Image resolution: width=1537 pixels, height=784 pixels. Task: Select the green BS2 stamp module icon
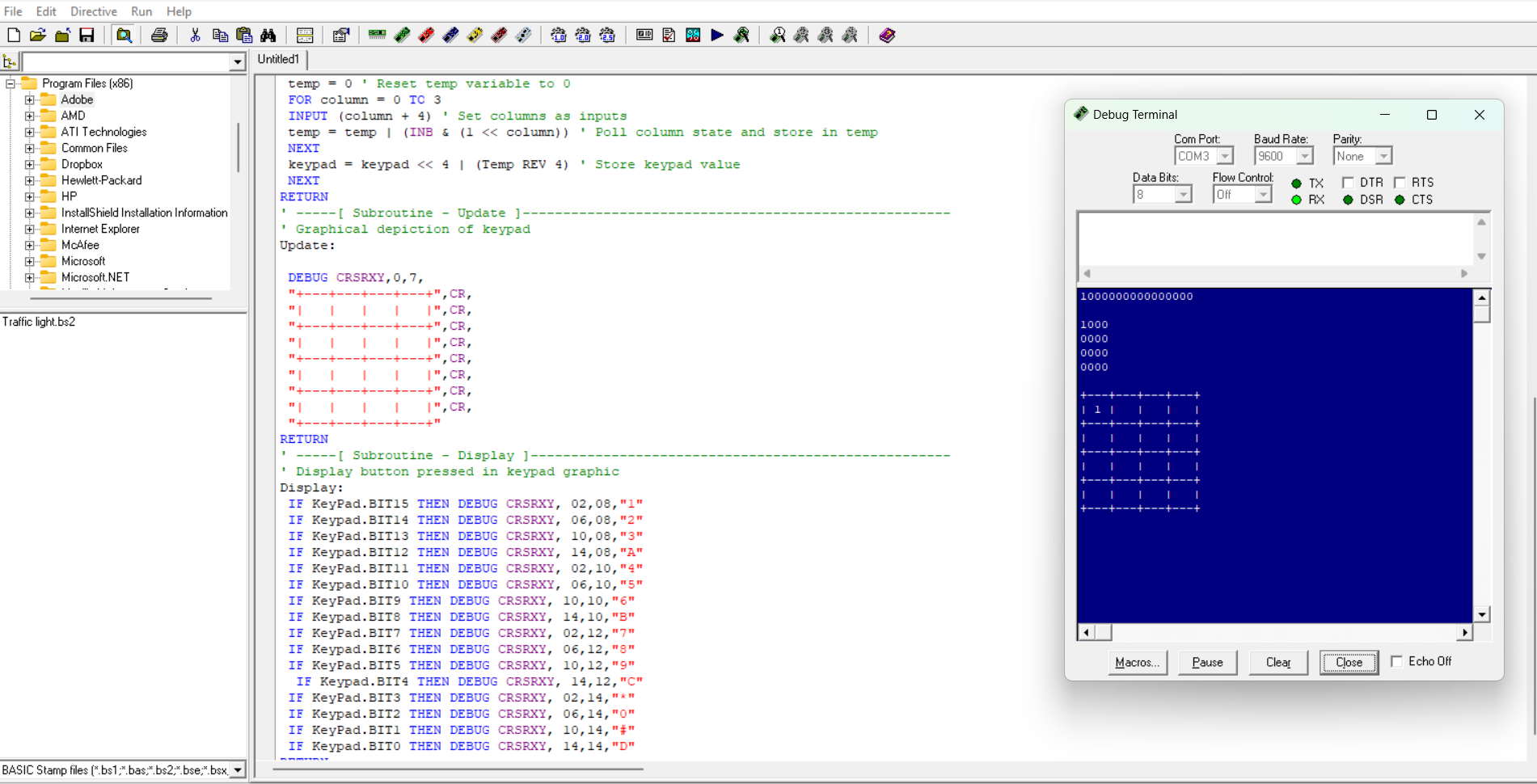(x=402, y=35)
